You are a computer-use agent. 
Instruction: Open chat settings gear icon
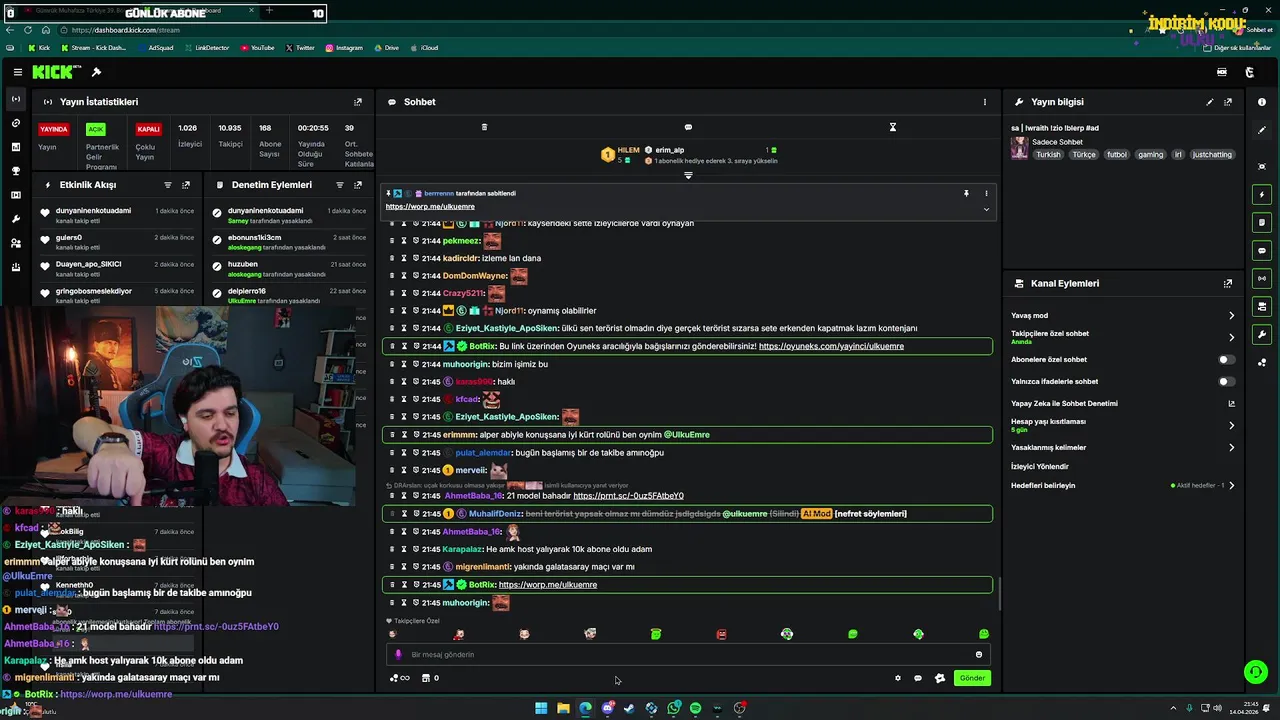click(x=897, y=678)
